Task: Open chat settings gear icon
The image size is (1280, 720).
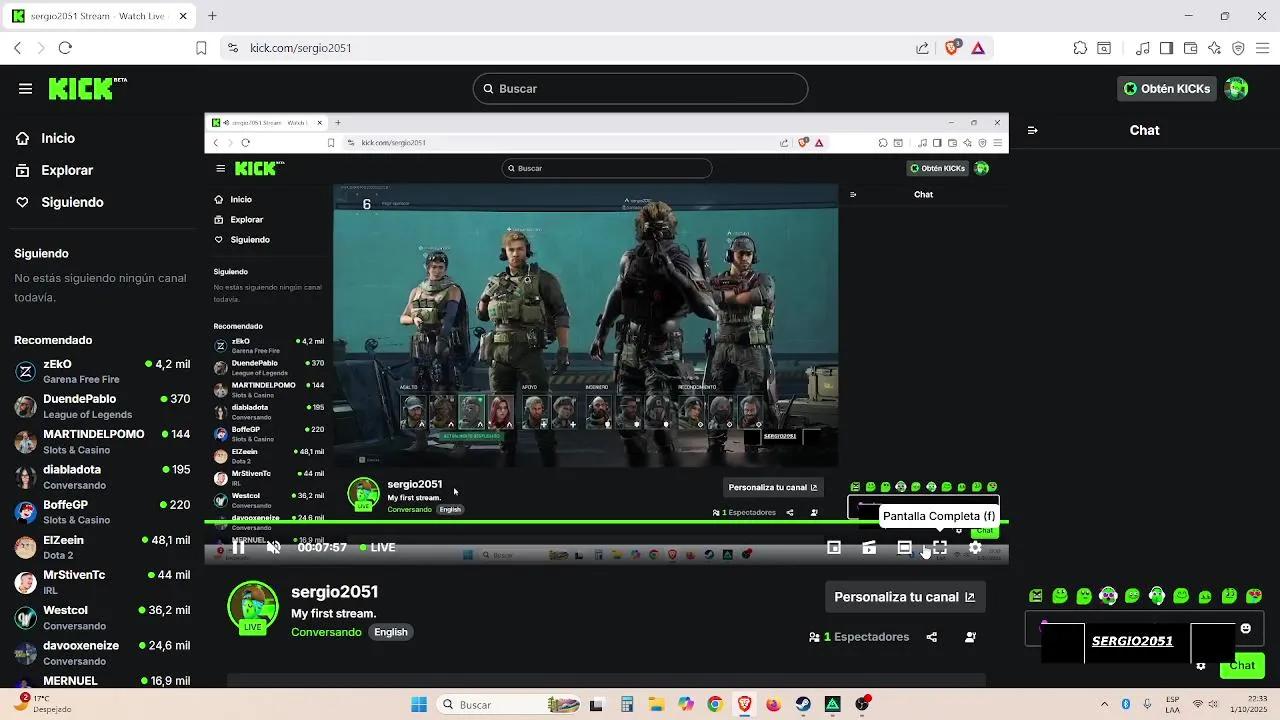Action: pyautogui.click(x=1201, y=666)
